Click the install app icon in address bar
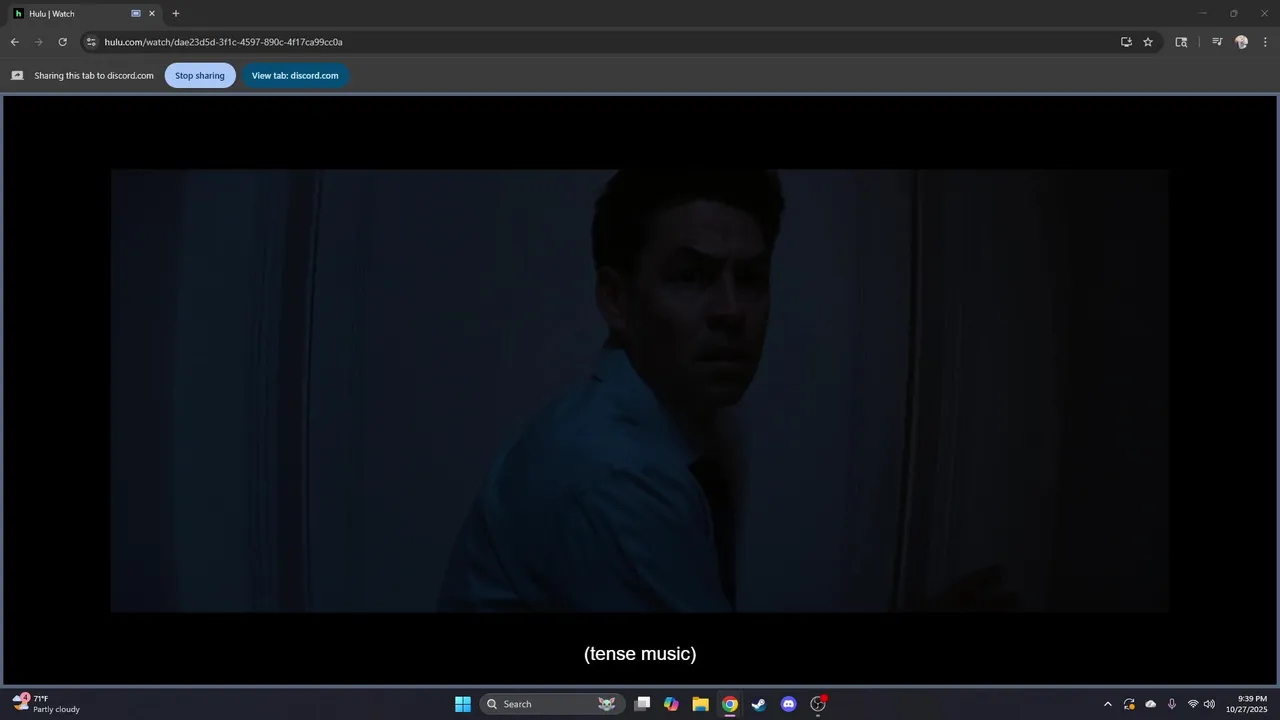This screenshot has width=1280, height=720. point(1126,42)
